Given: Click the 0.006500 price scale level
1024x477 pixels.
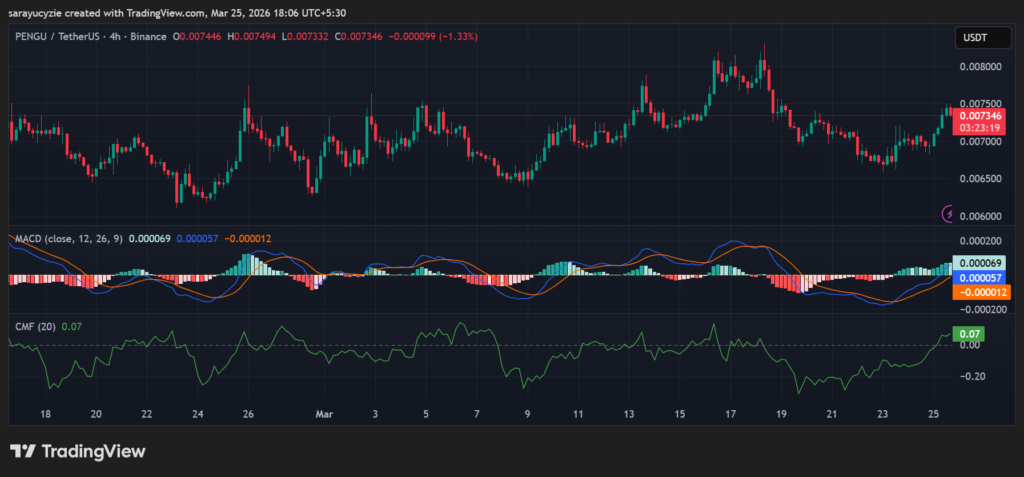Looking at the screenshot, I should pos(980,179).
